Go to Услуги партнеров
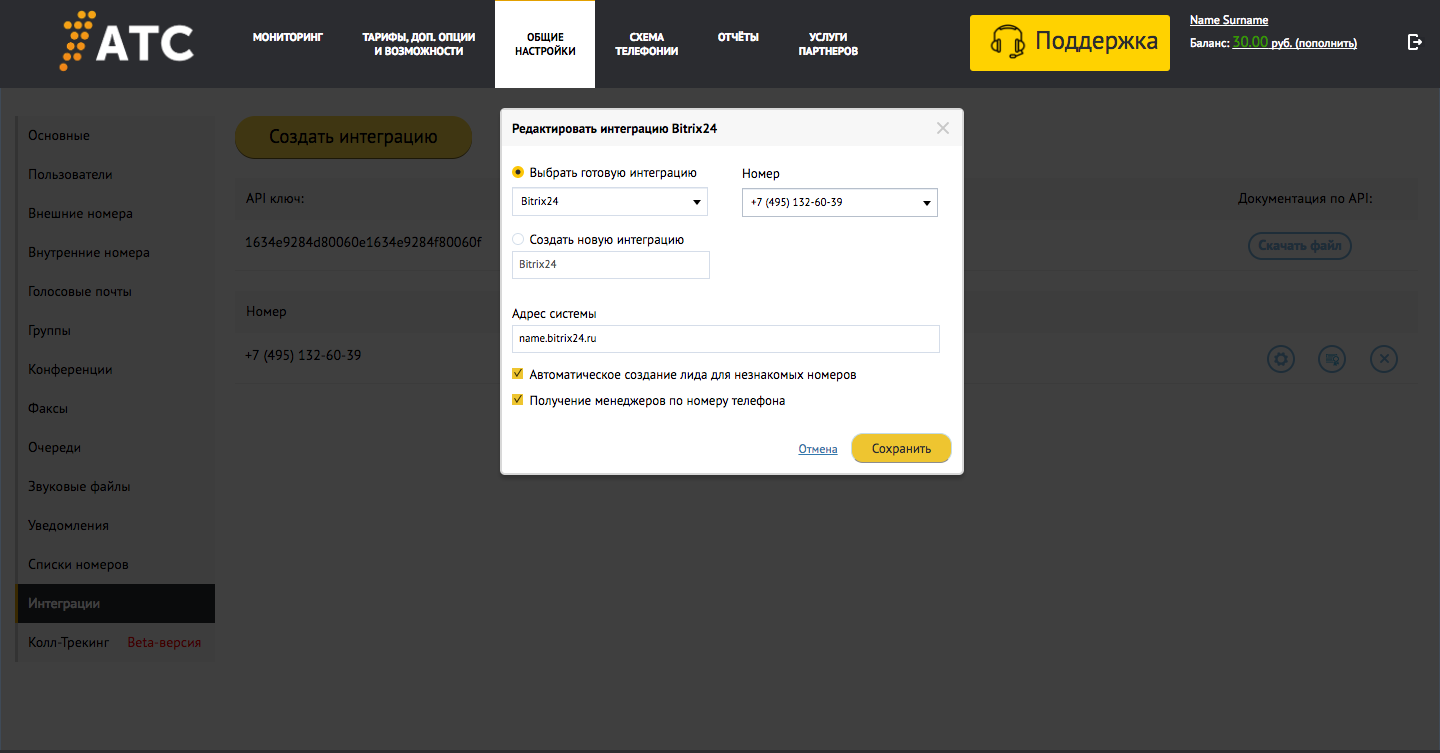 [x=828, y=44]
